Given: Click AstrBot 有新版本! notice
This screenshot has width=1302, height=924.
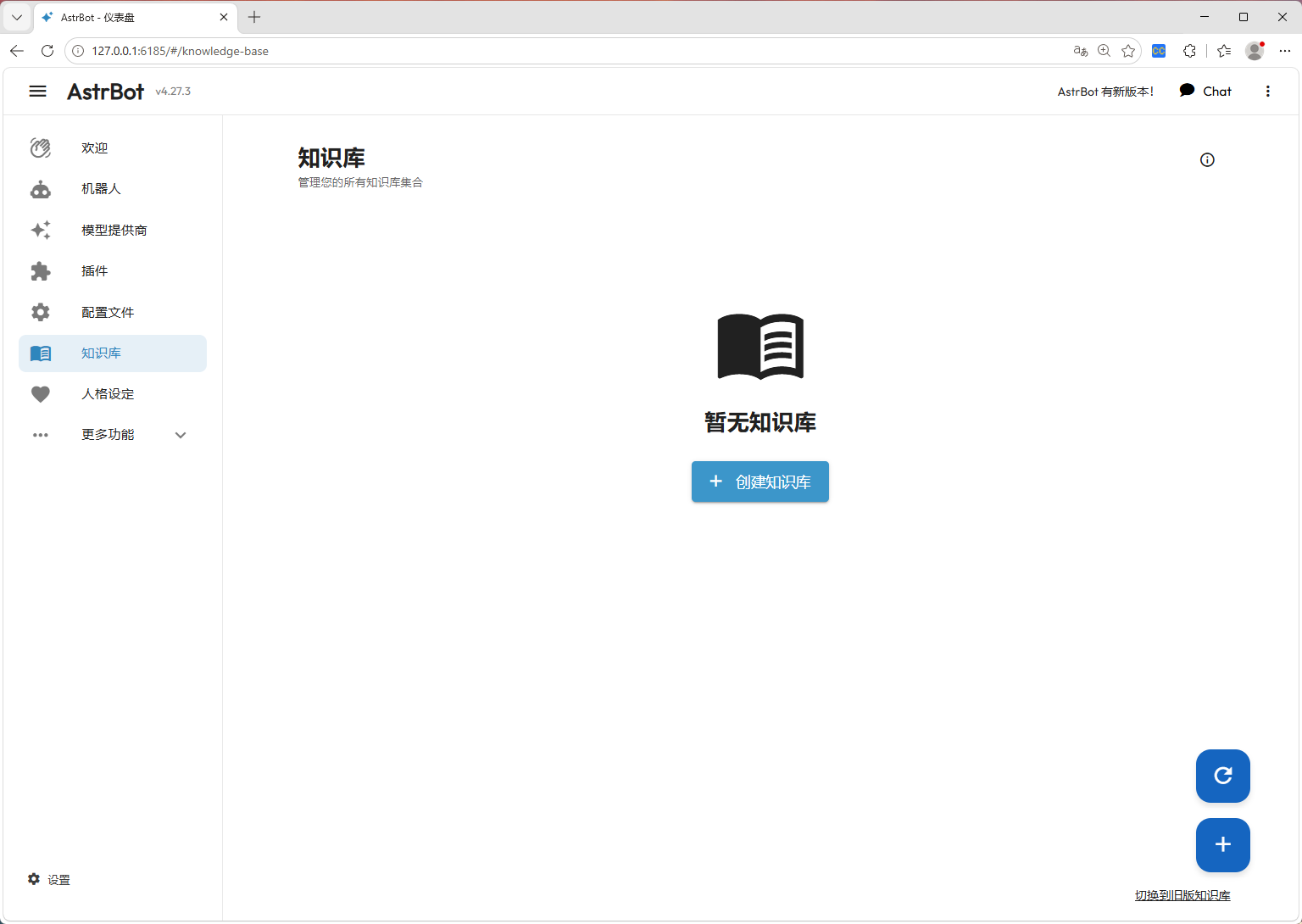Looking at the screenshot, I should click(1105, 92).
